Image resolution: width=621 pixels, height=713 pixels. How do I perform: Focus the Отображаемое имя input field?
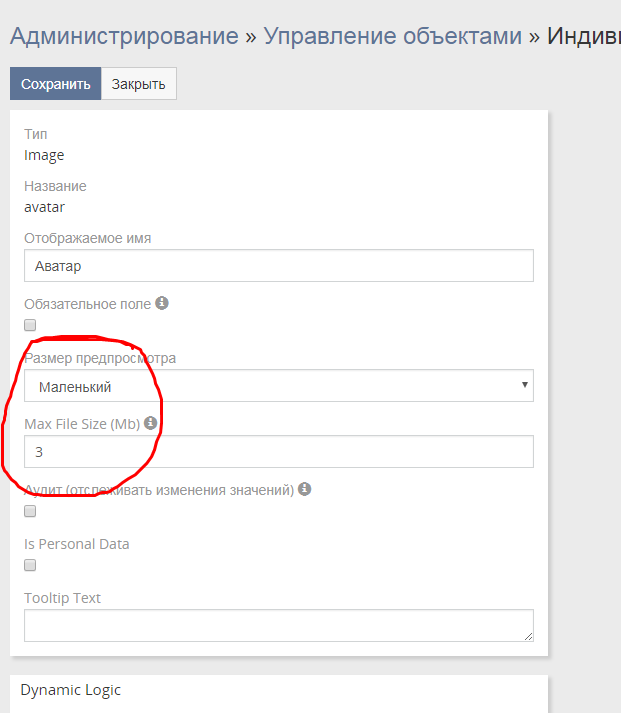click(278, 266)
